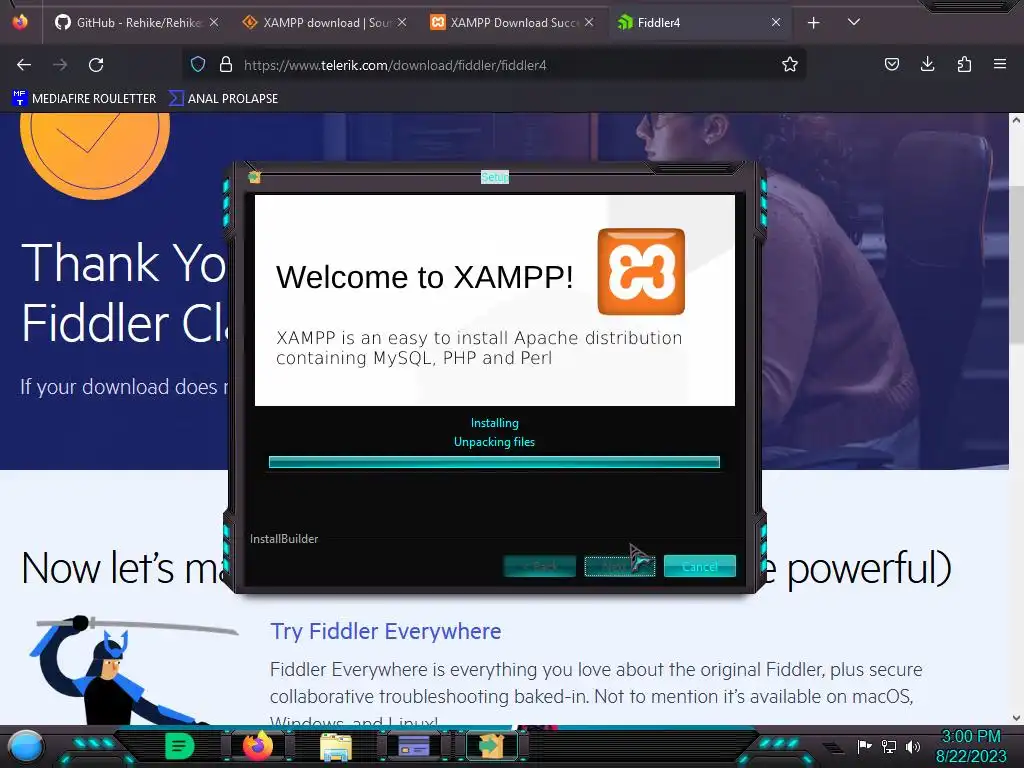Click the orange XAMPP logo image
The width and height of the screenshot is (1024, 768).
[x=641, y=271]
